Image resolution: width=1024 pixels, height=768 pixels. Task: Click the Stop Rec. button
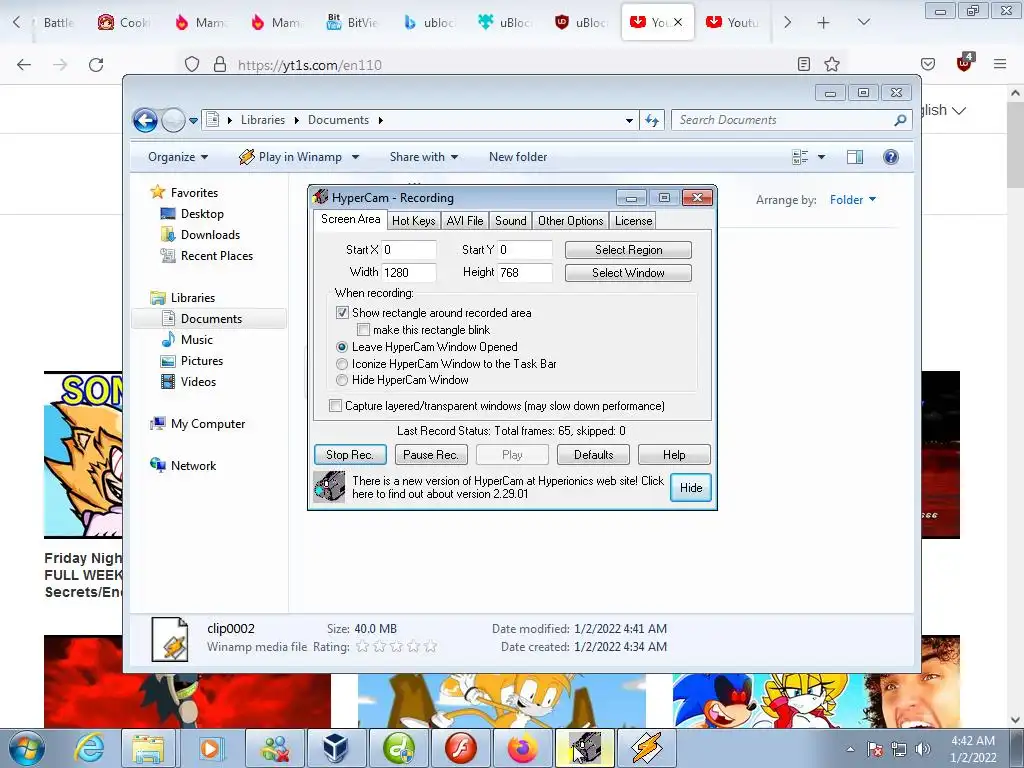point(350,455)
